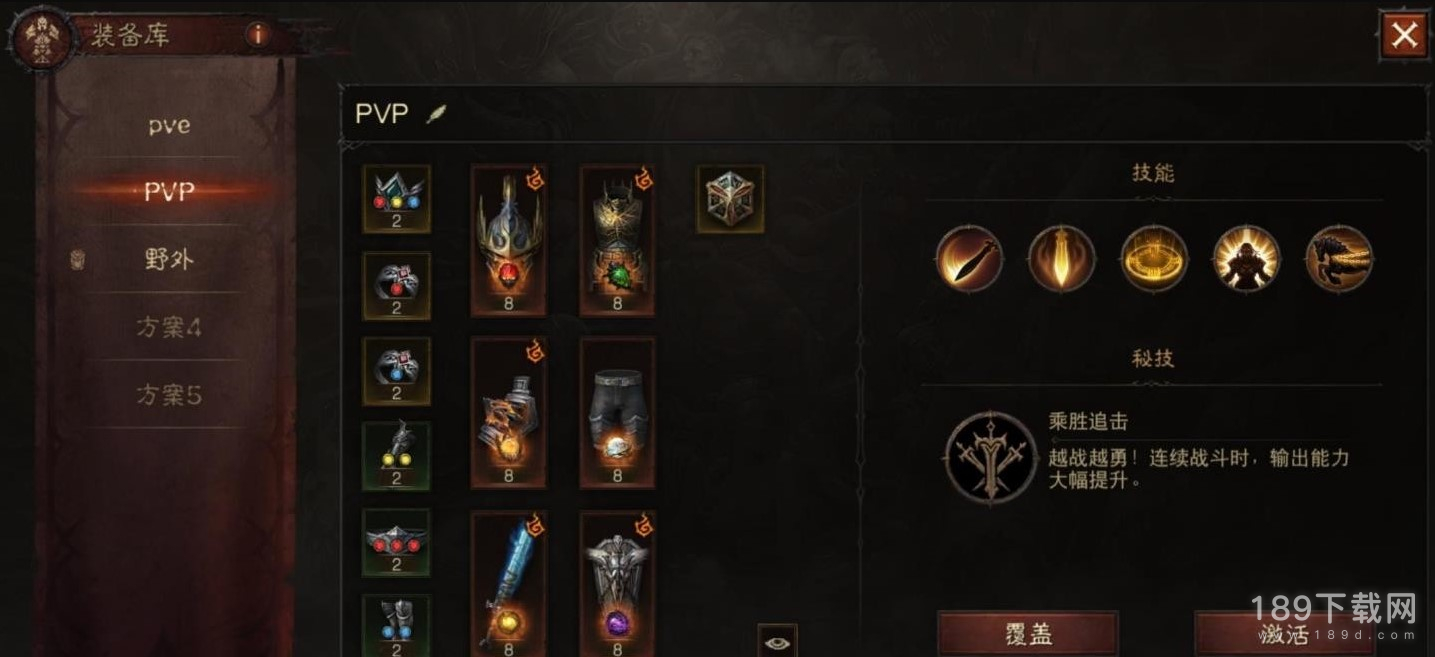The height and width of the screenshot is (657, 1435).
Task: Select the crown helmet equipment slot
Action: [x=508, y=241]
